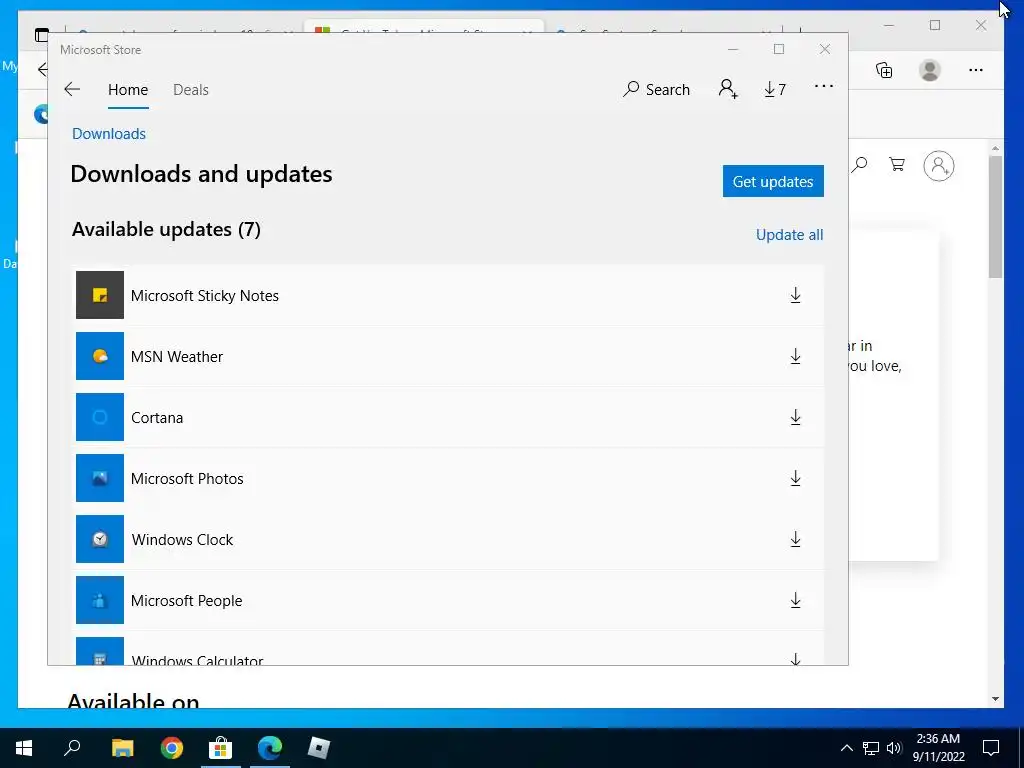1024x768 pixels.
Task: Open the network status tray icon
Action: (871, 748)
